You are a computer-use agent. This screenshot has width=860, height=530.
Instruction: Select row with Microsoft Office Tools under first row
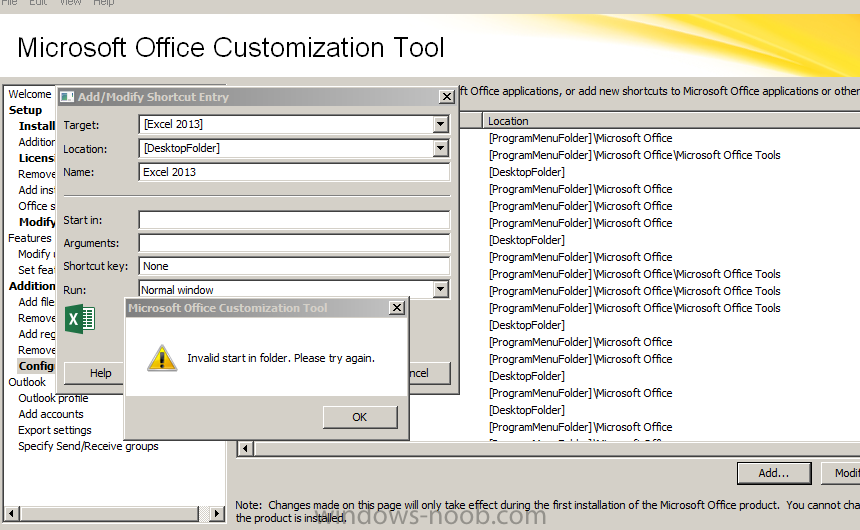coord(635,155)
